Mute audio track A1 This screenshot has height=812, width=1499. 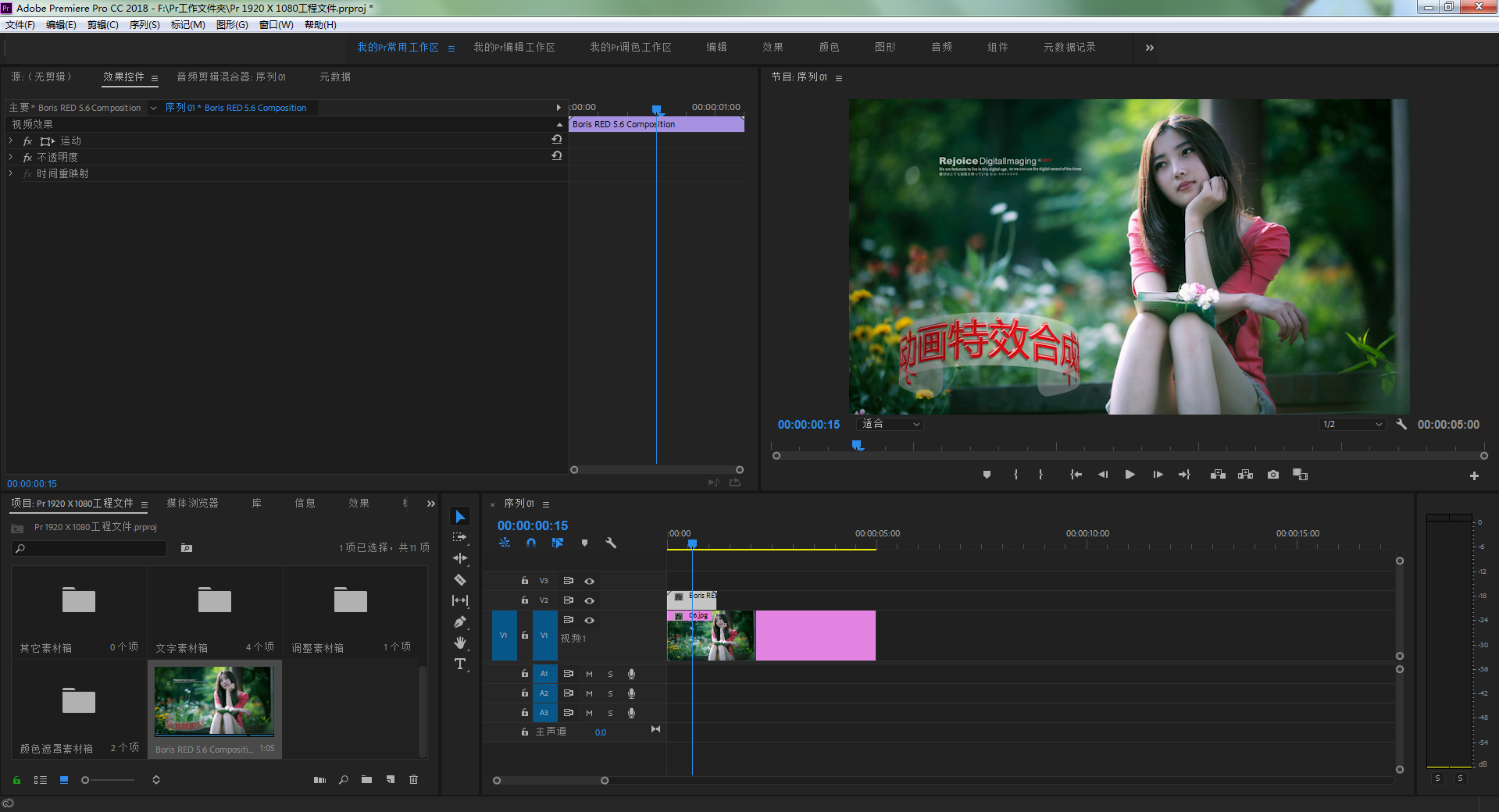[589, 674]
